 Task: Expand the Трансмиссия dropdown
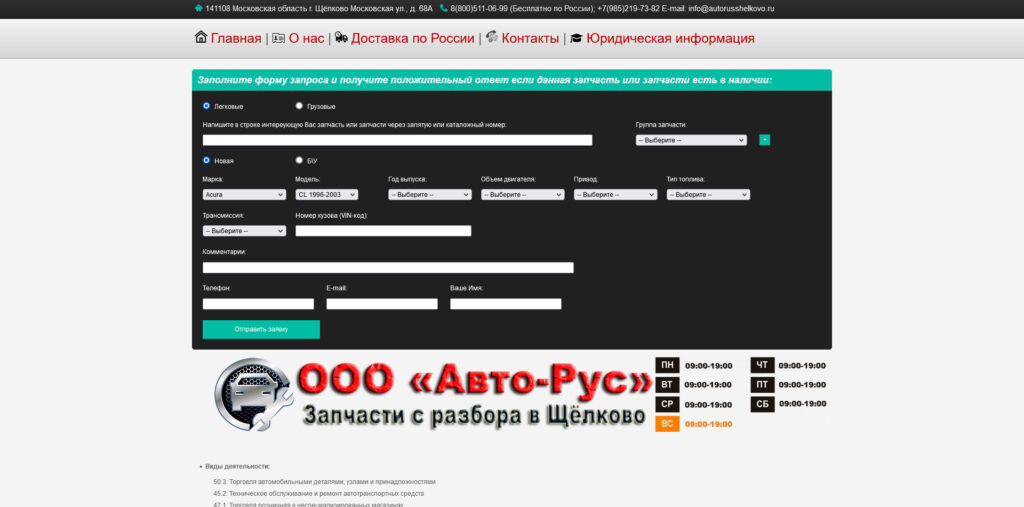244,231
